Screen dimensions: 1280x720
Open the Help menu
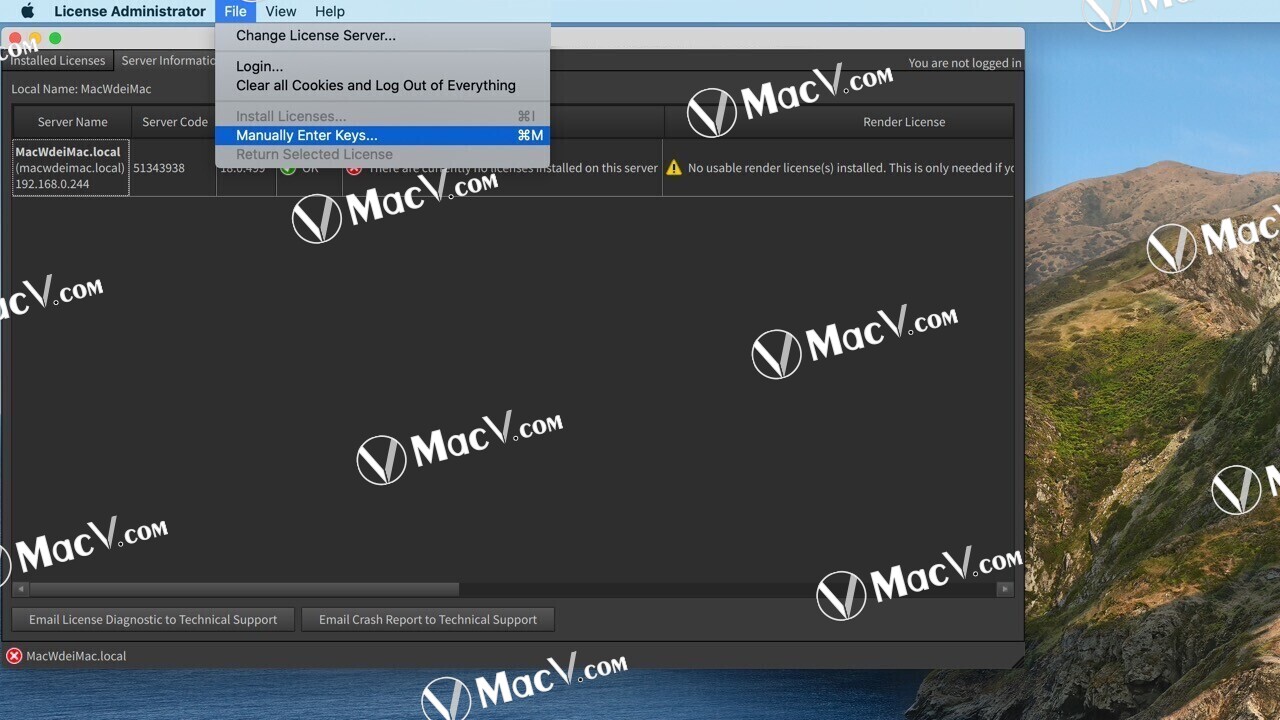pos(330,11)
